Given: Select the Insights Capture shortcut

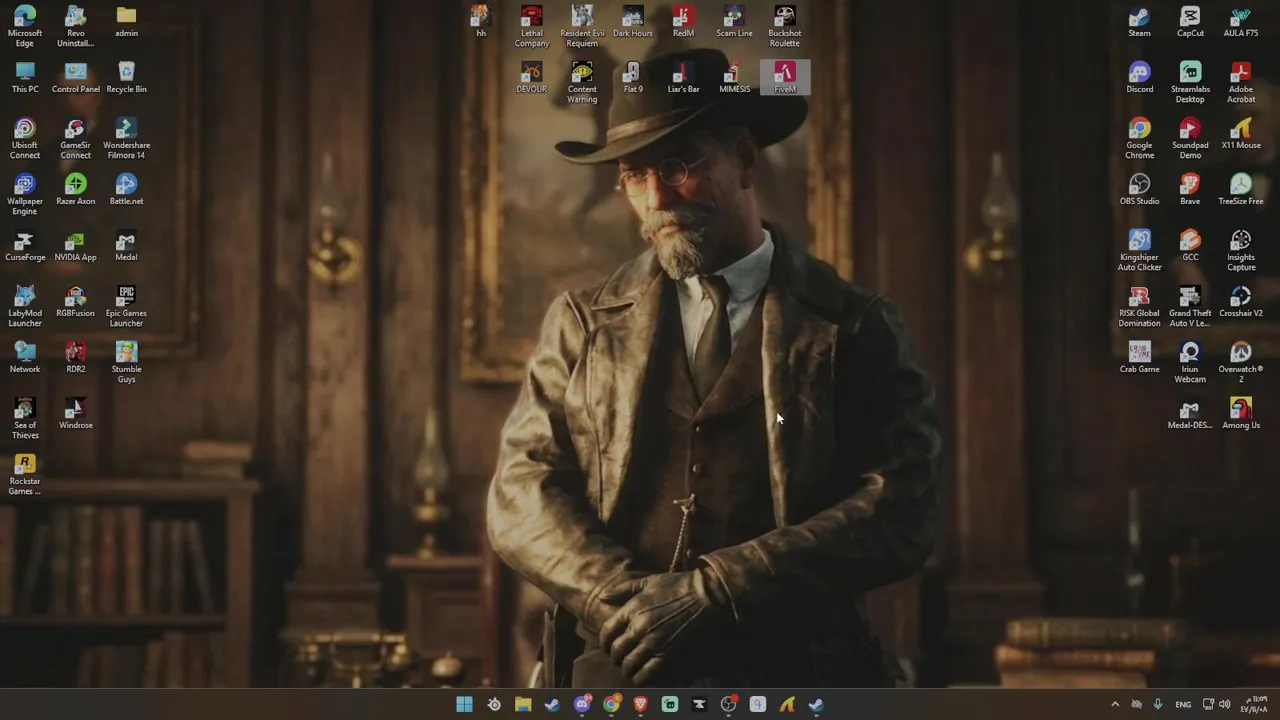Looking at the screenshot, I should coord(1241,250).
